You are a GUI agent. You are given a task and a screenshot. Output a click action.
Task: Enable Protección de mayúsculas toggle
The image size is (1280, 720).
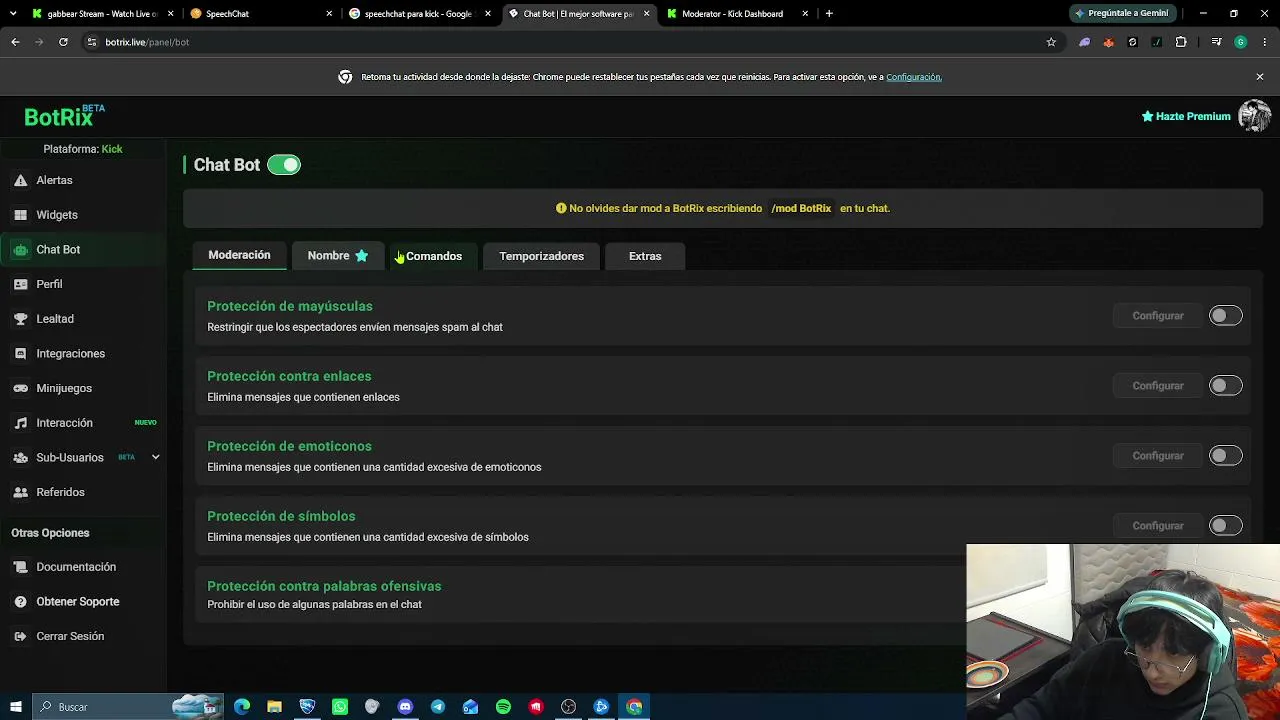click(x=1225, y=316)
